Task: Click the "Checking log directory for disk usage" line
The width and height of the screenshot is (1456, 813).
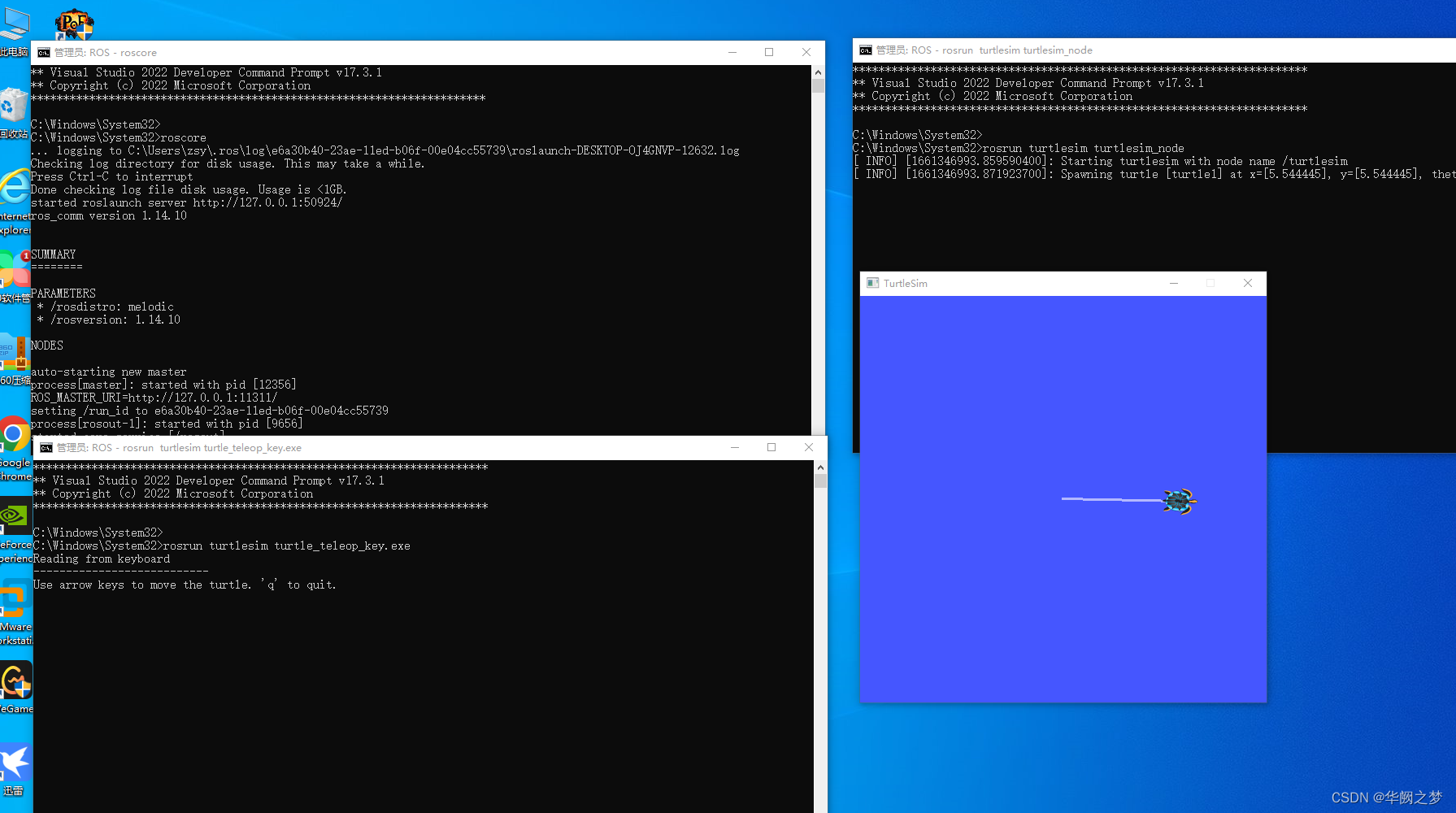Action: click(228, 163)
